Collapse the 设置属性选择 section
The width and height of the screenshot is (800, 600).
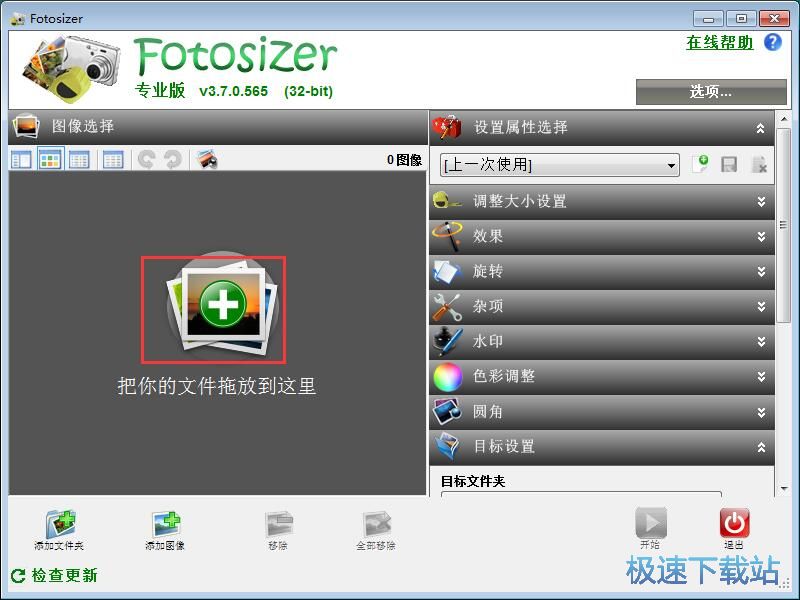point(760,128)
